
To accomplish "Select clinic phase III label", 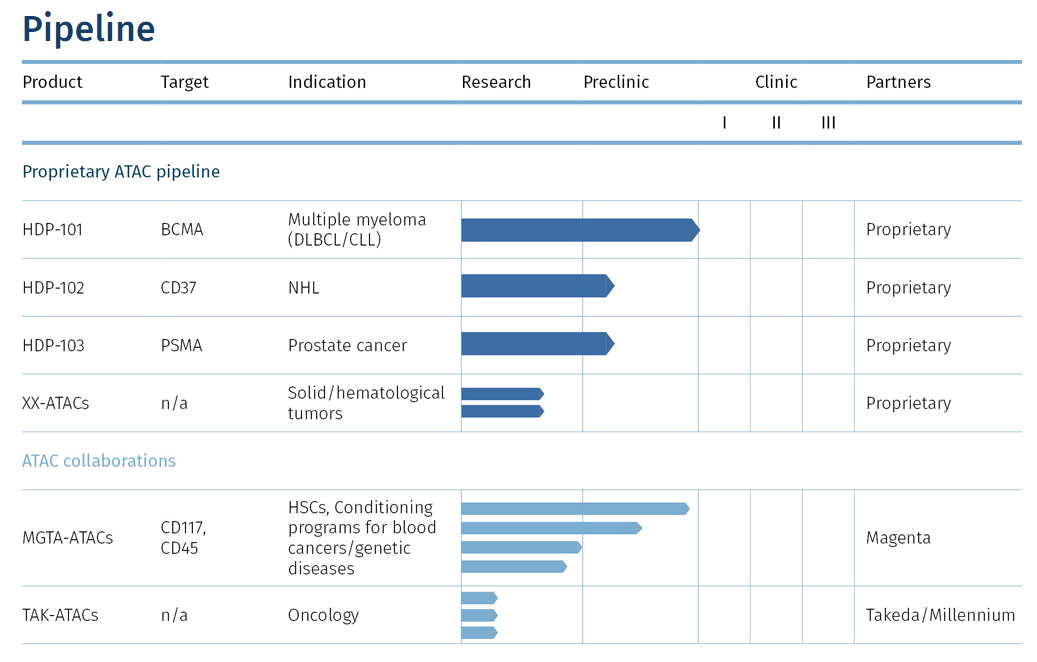I will [828, 123].
